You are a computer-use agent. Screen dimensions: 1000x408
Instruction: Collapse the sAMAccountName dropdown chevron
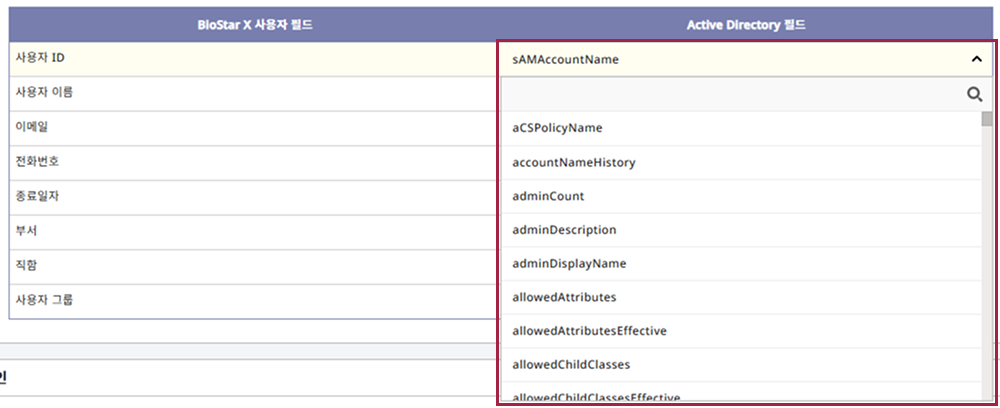[976, 59]
